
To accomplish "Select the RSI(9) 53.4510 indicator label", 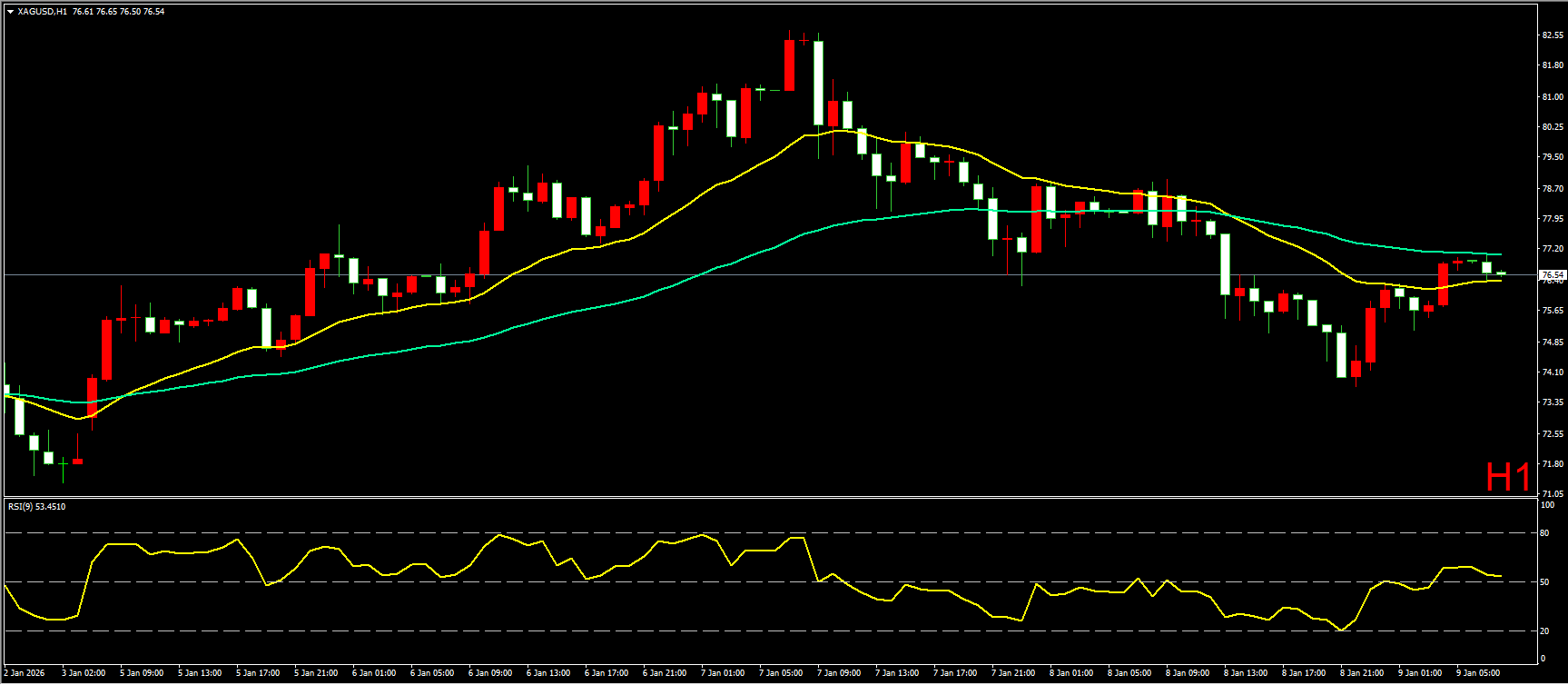I will pyautogui.click(x=36, y=506).
